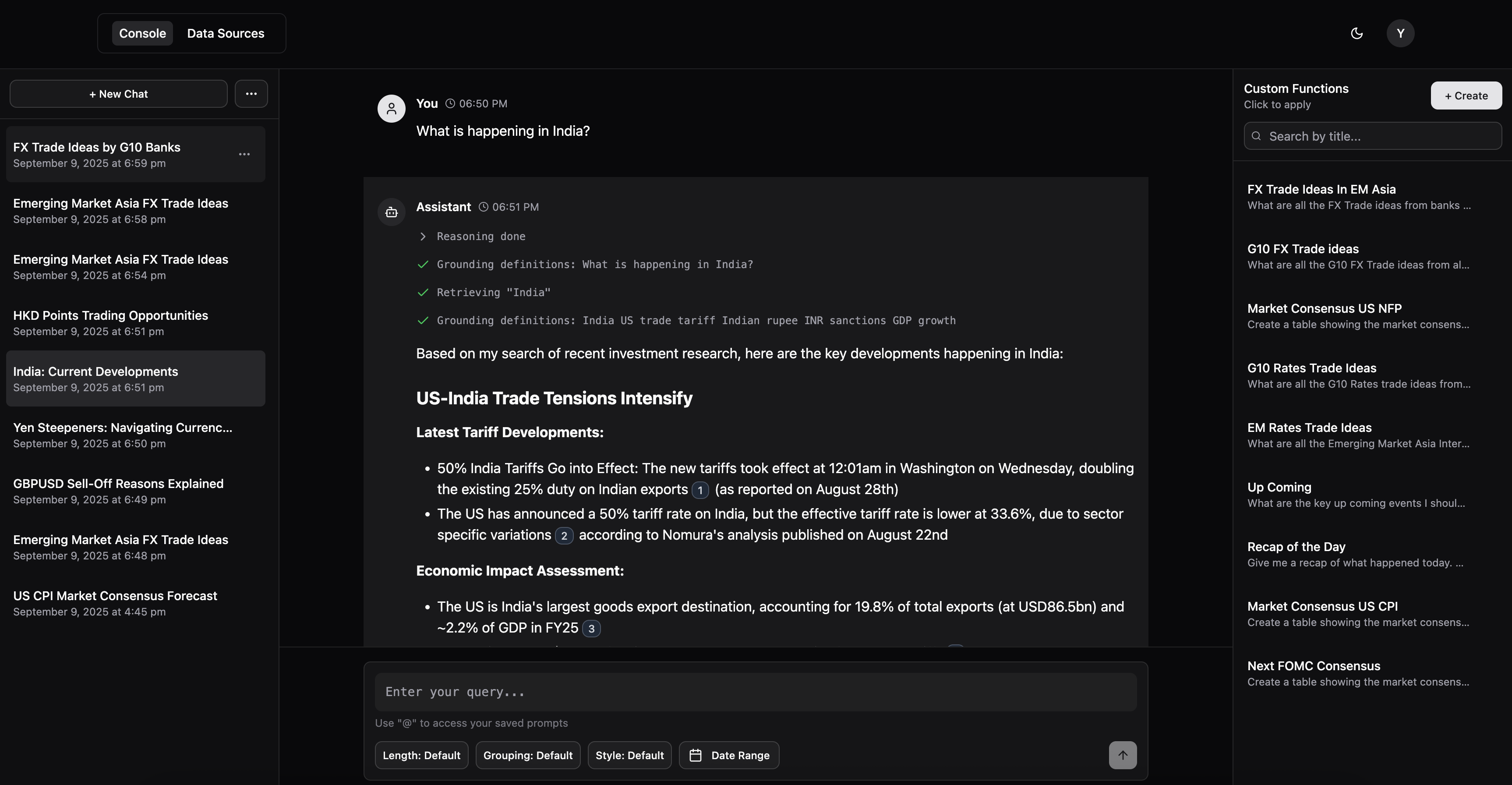Open the Style: Default dropdown
The height and width of the screenshot is (785, 1512).
click(629, 755)
